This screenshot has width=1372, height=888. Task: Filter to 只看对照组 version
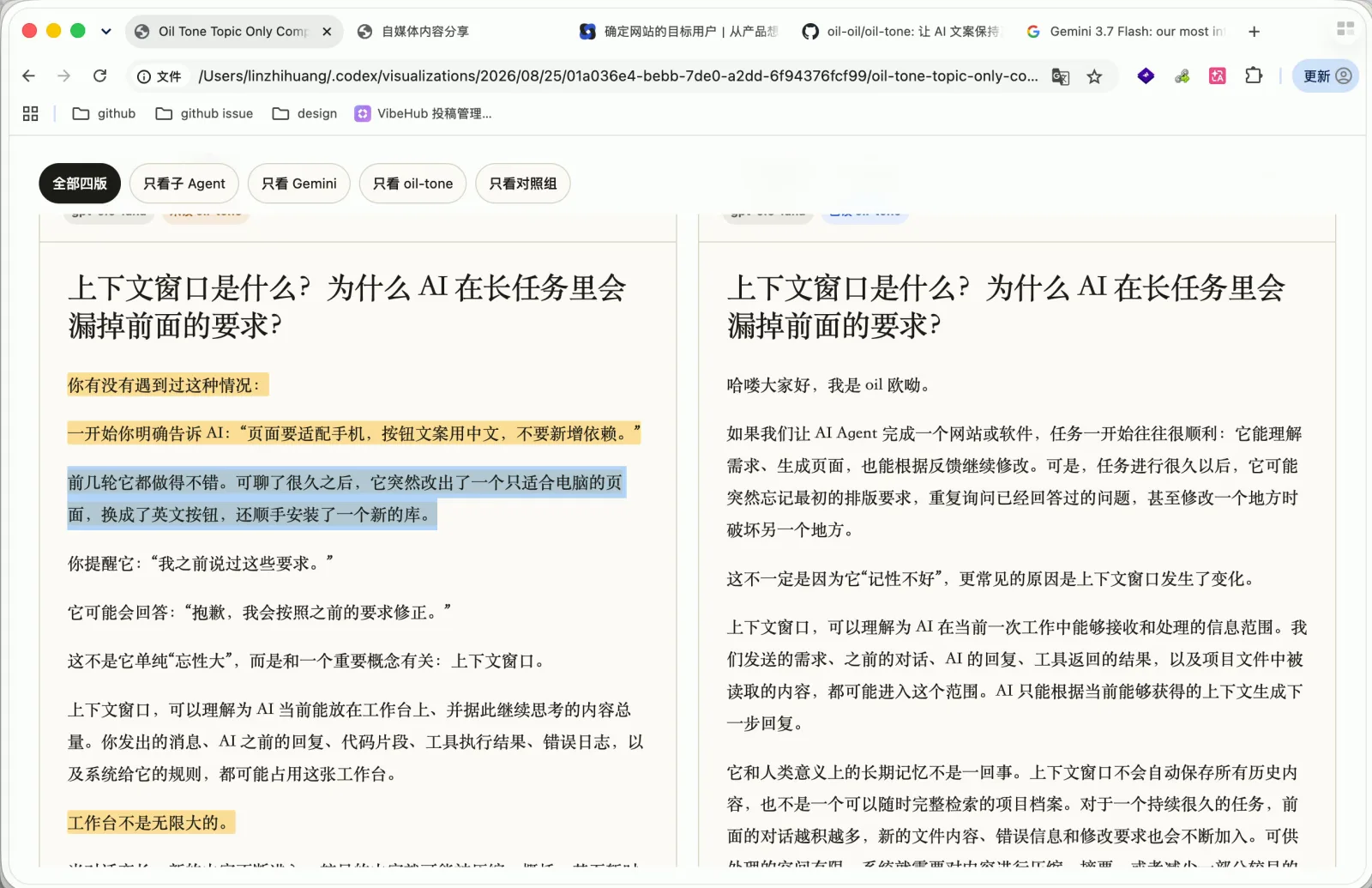[x=523, y=184]
